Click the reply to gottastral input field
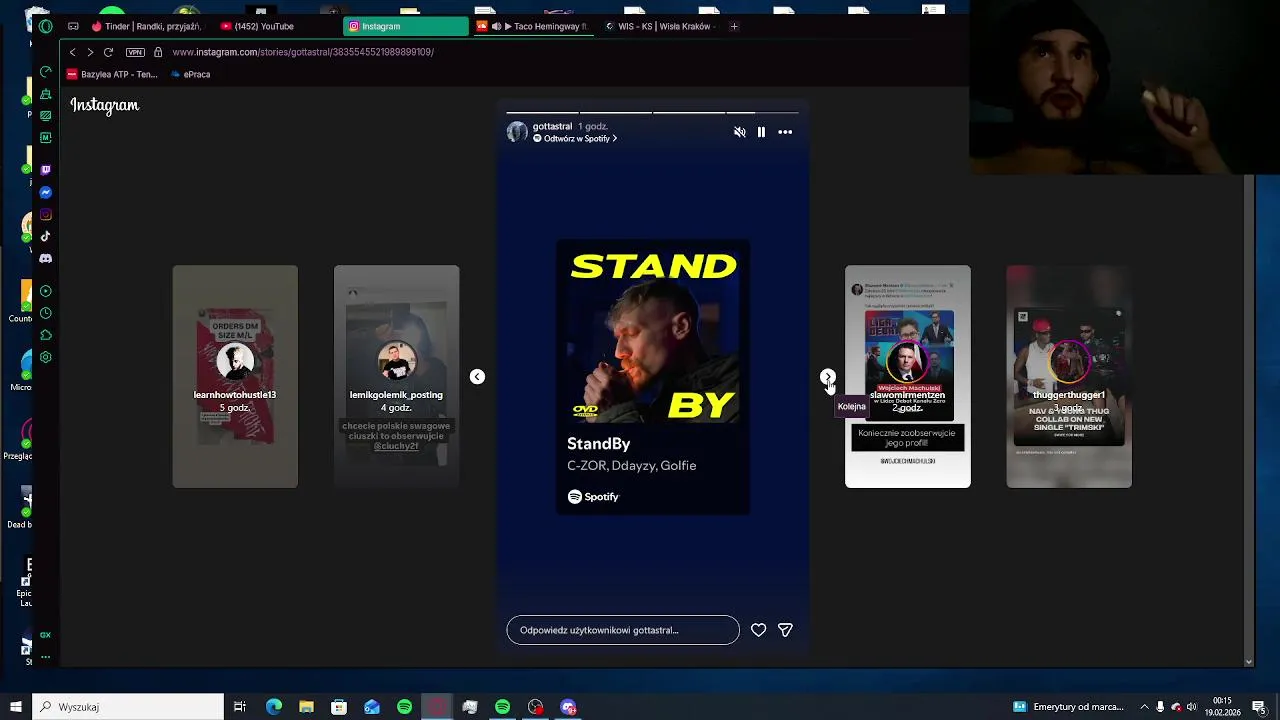The height and width of the screenshot is (720, 1280). tap(623, 630)
